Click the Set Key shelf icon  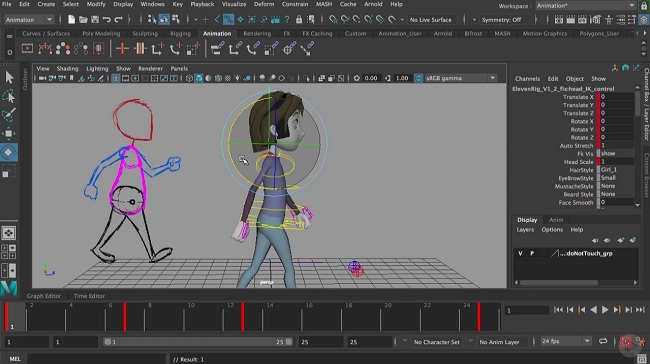pos(122,49)
